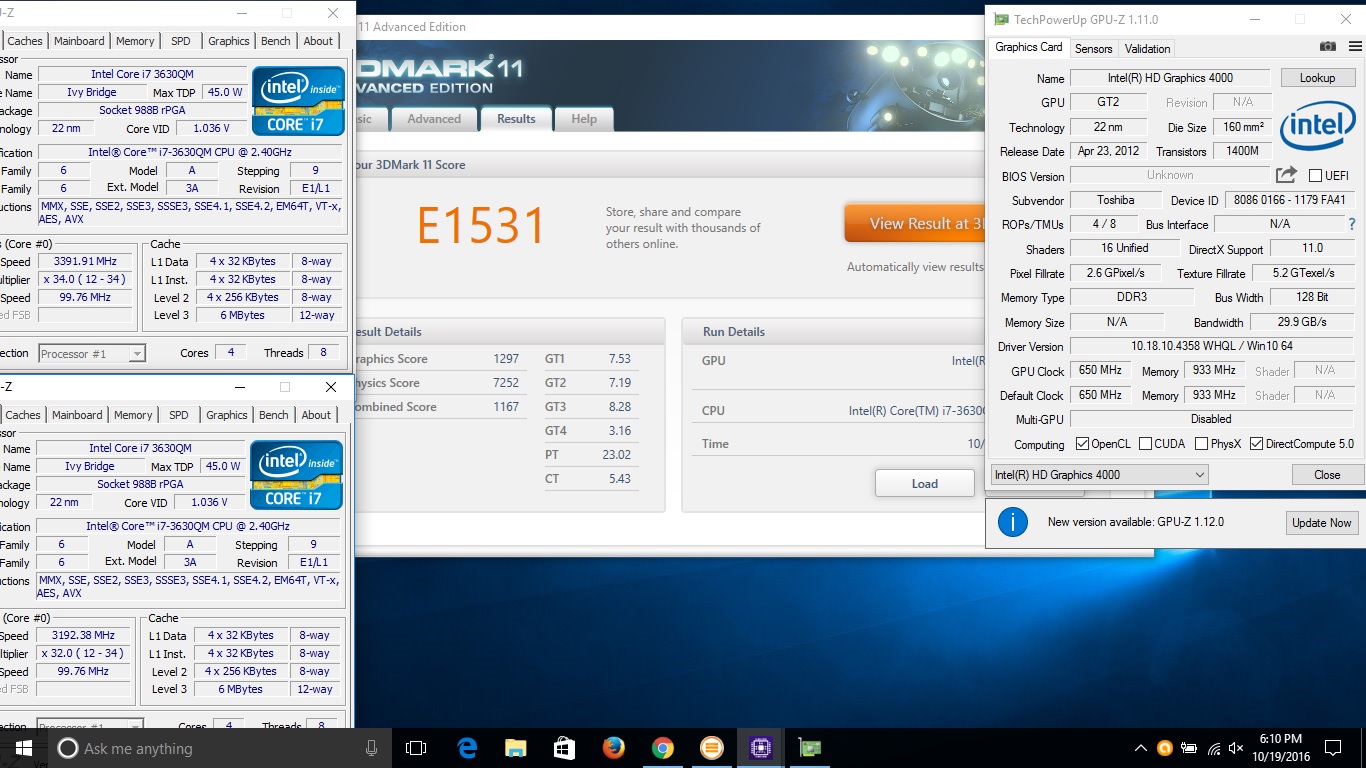Select Graphics Card tab in GPU-Z
Viewport: 1366px width, 768px height.
(1029, 47)
